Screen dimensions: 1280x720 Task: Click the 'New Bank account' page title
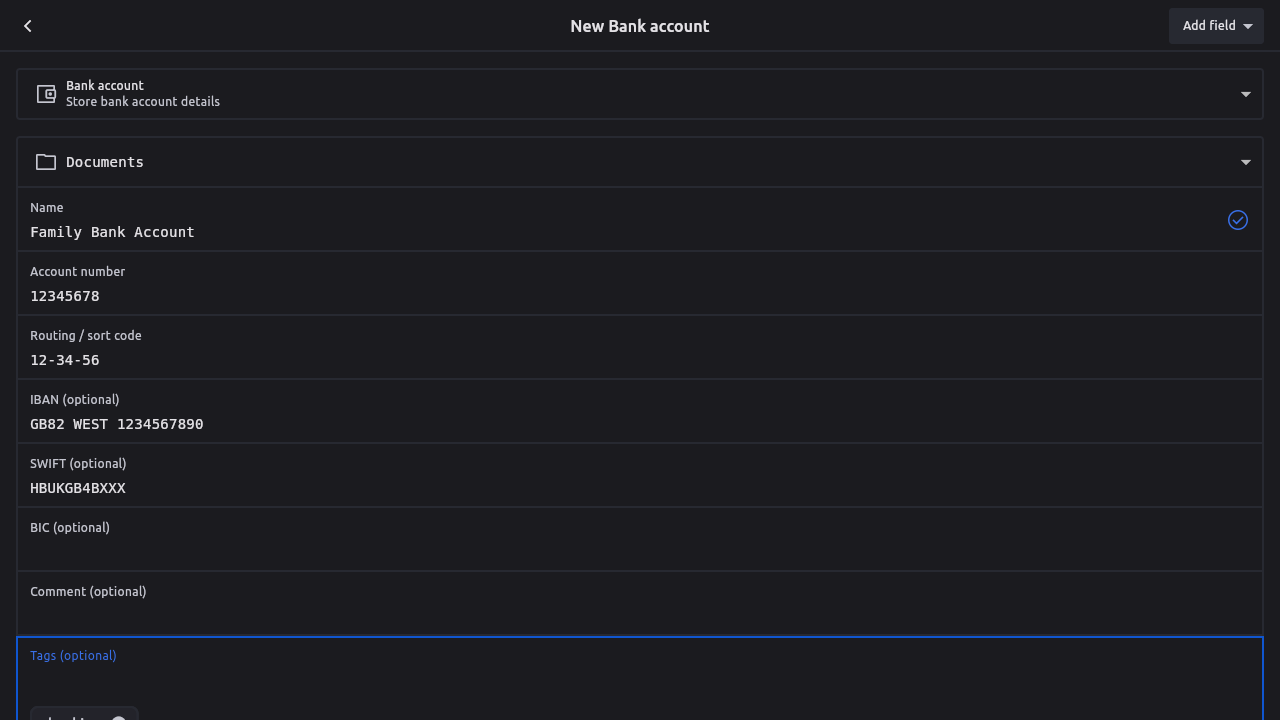click(640, 26)
